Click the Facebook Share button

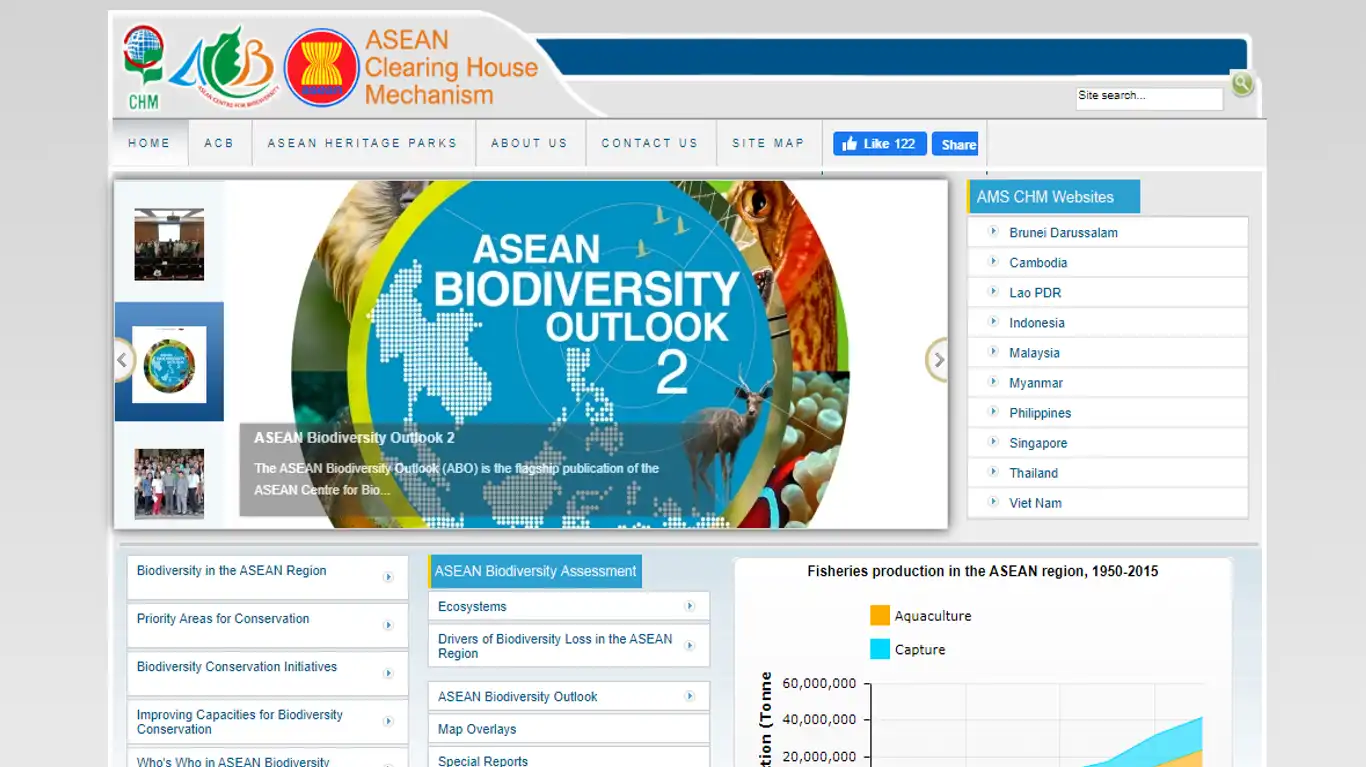point(955,144)
